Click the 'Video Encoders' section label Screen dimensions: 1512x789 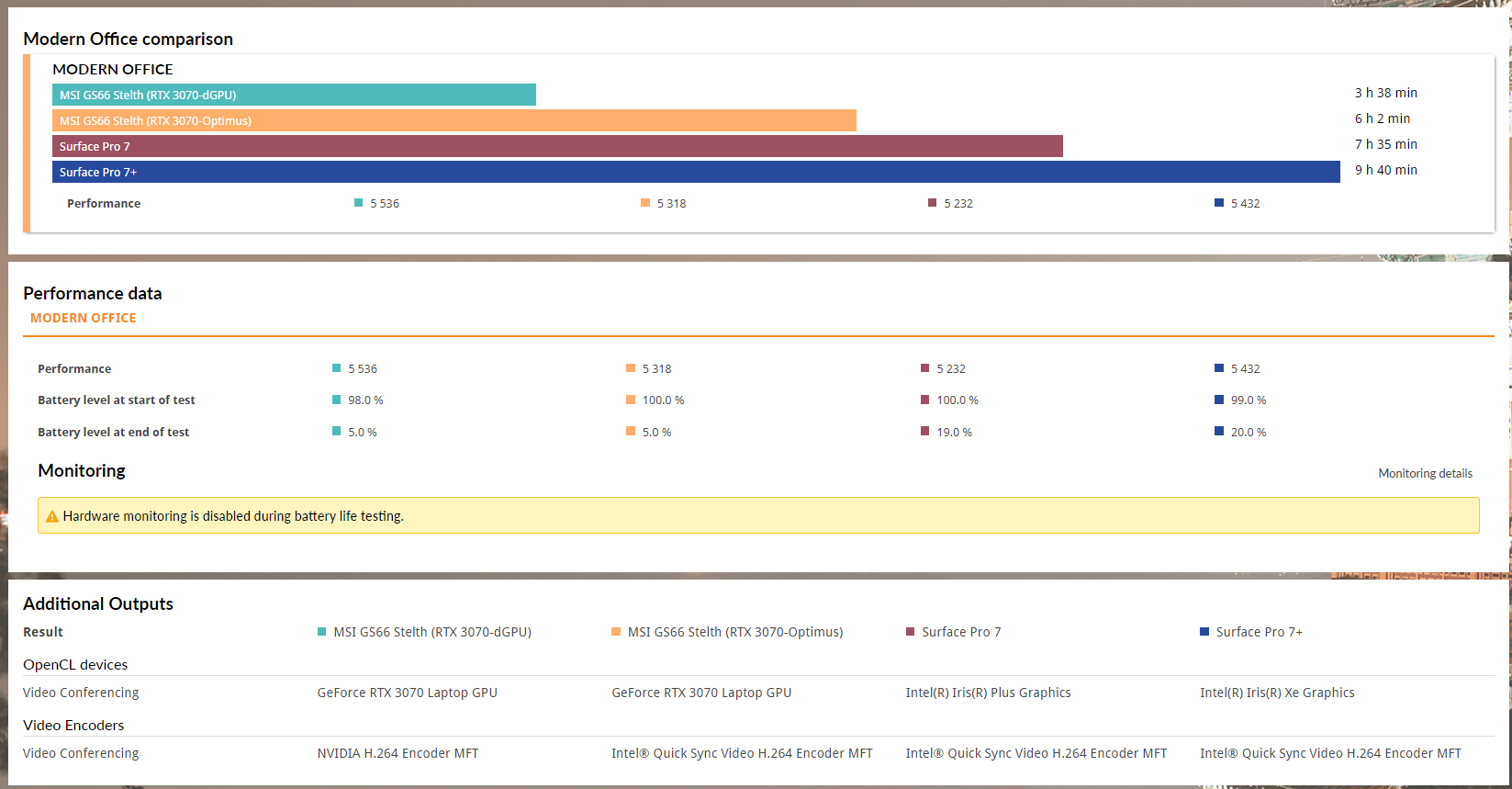[x=73, y=726]
